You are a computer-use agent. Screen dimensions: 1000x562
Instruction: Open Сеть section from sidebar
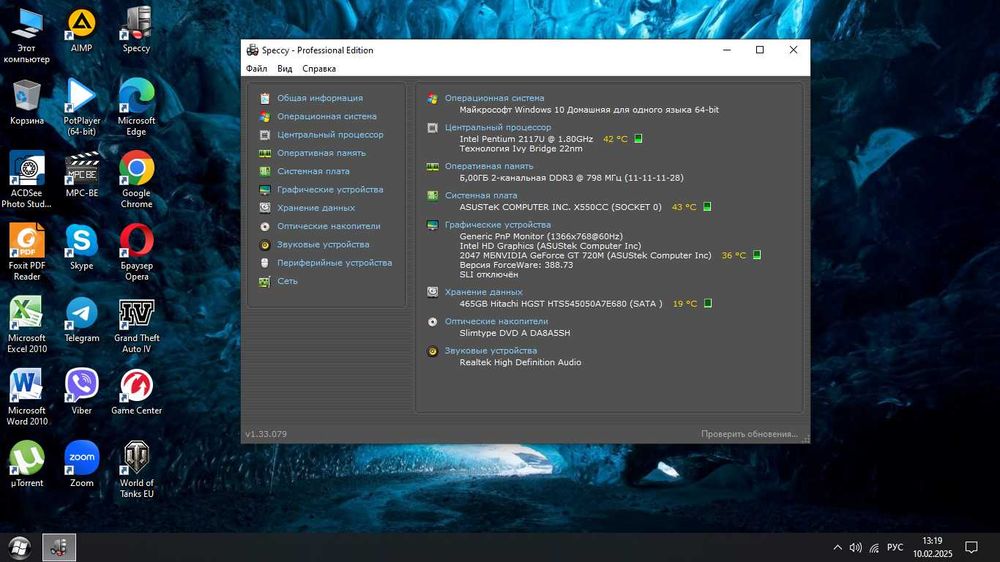[287, 281]
